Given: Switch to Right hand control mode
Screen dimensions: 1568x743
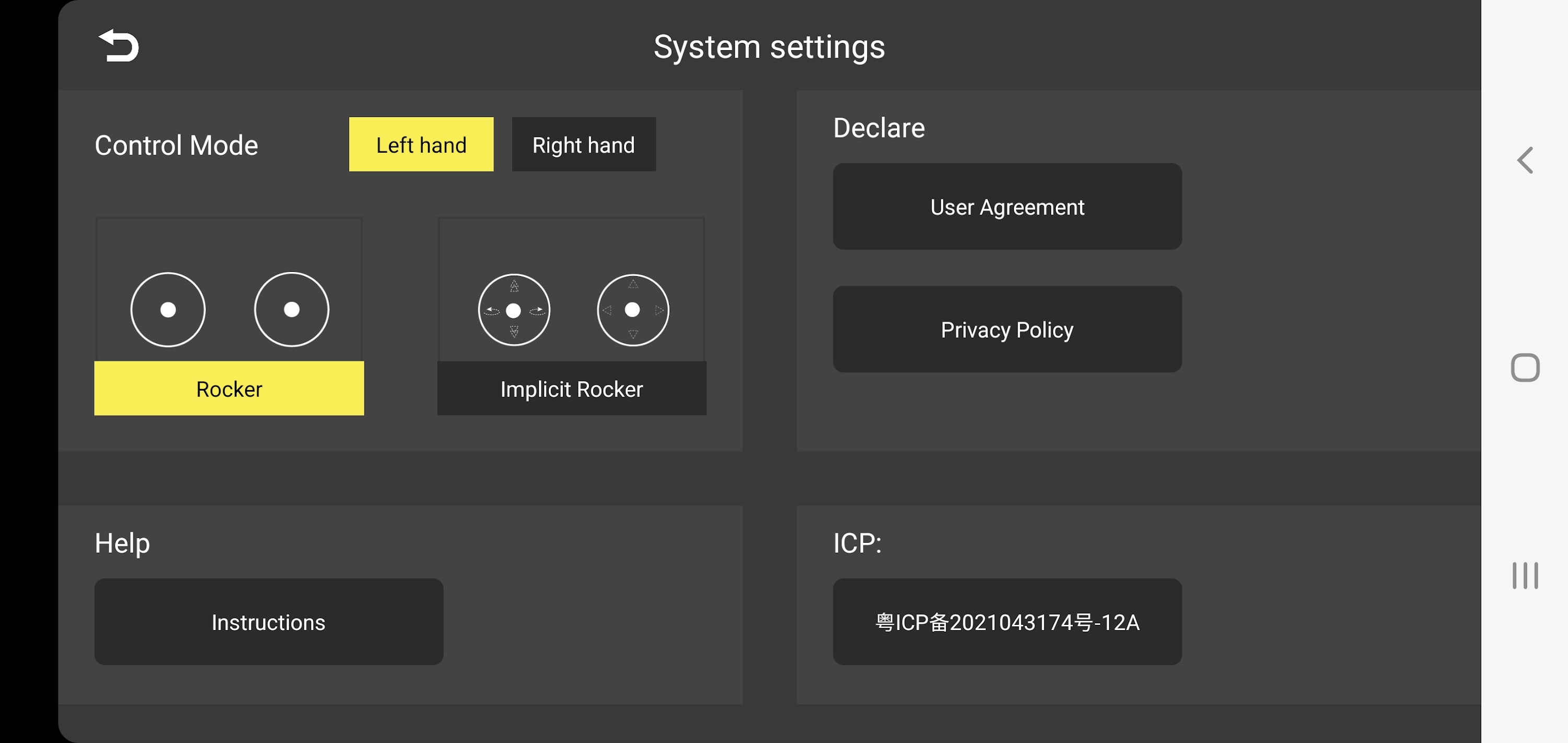Looking at the screenshot, I should click(x=583, y=145).
